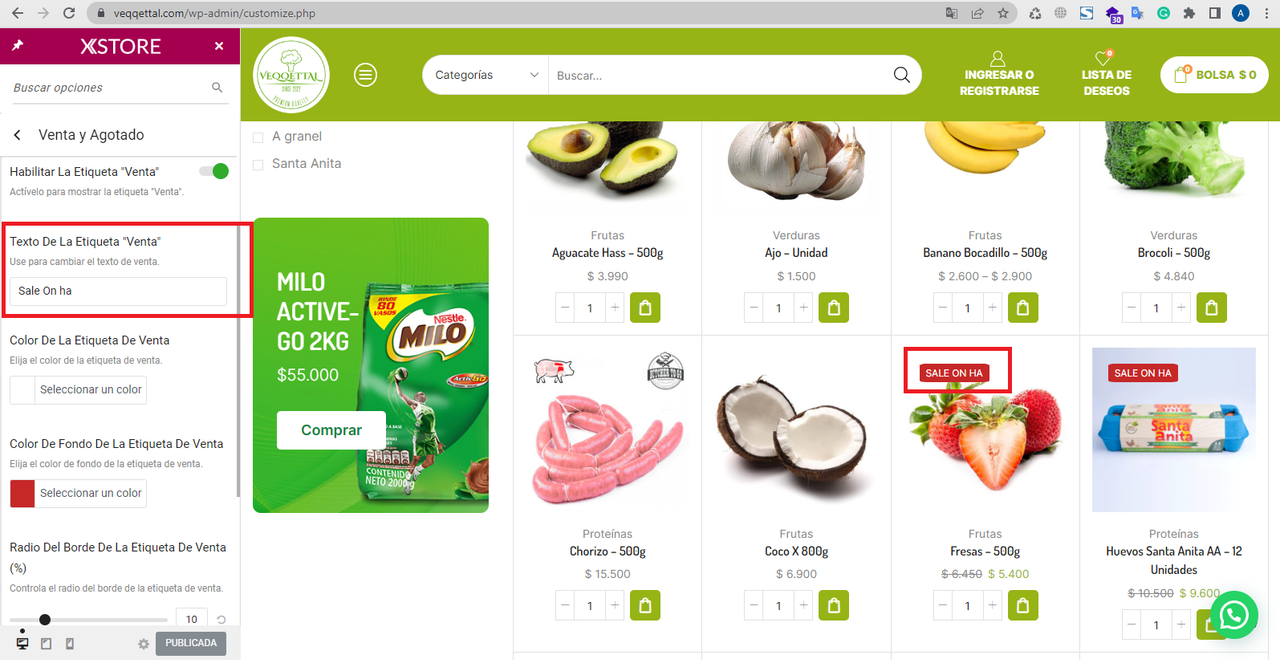Click the sale label text input field
Viewport: 1280px width, 660px height.
pyautogui.click(x=118, y=291)
